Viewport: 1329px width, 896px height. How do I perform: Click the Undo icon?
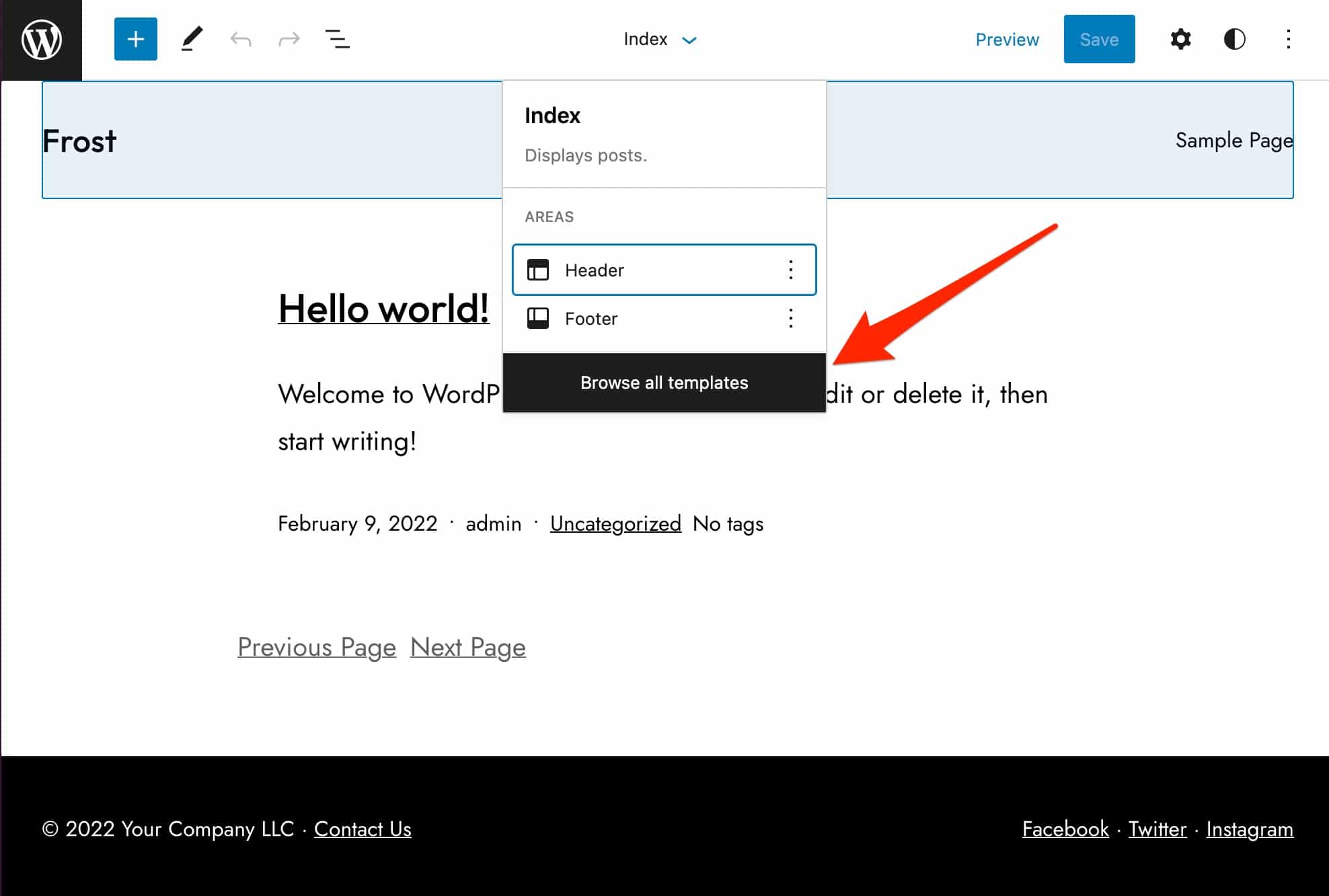point(241,38)
